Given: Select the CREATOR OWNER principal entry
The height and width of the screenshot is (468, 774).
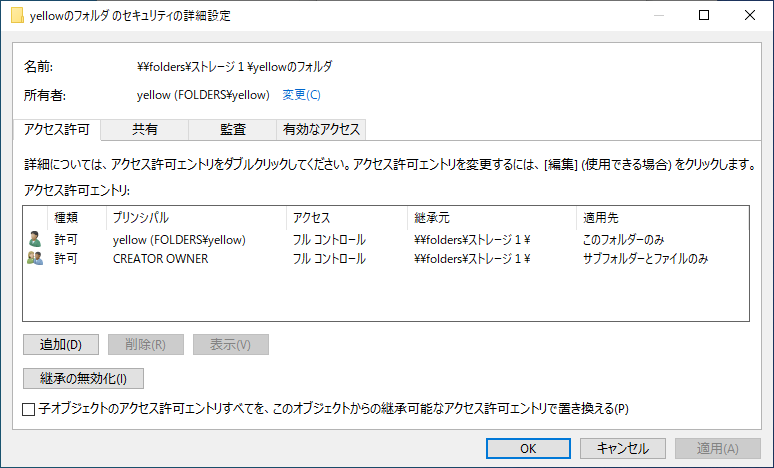Looking at the screenshot, I should (160, 259).
